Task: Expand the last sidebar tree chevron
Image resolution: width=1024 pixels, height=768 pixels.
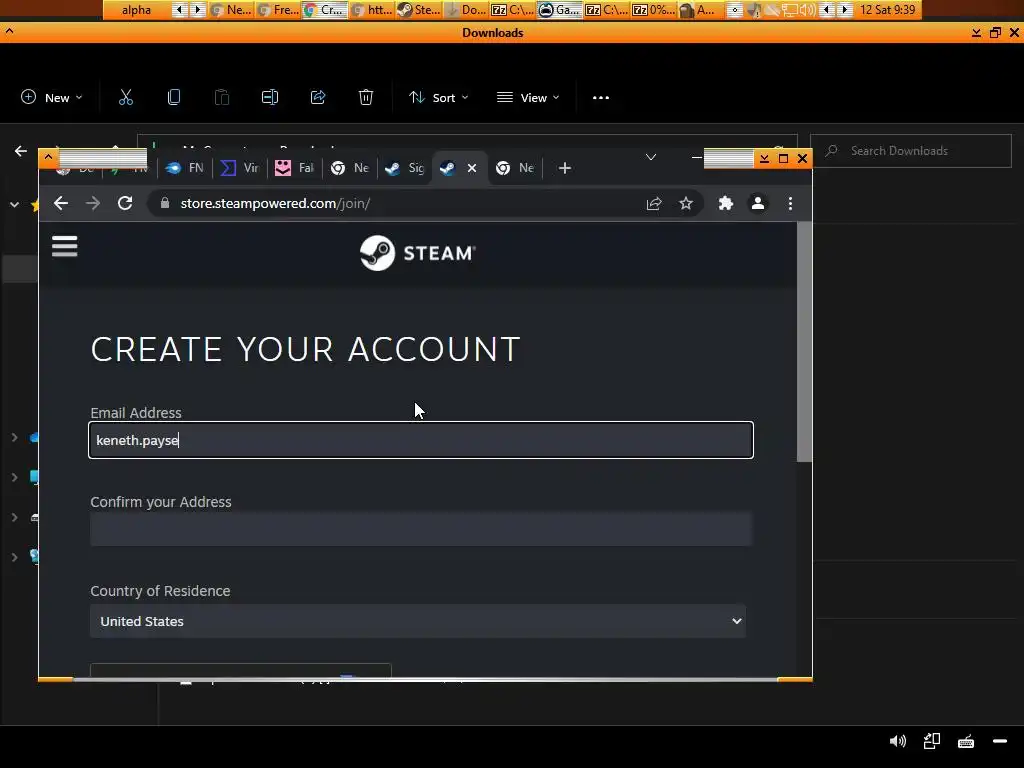Action: coord(14,557)
